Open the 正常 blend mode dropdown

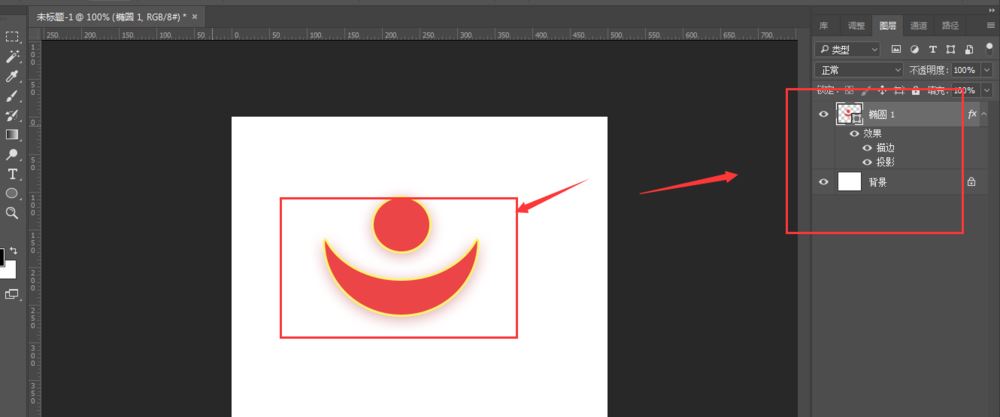(859, 70)
